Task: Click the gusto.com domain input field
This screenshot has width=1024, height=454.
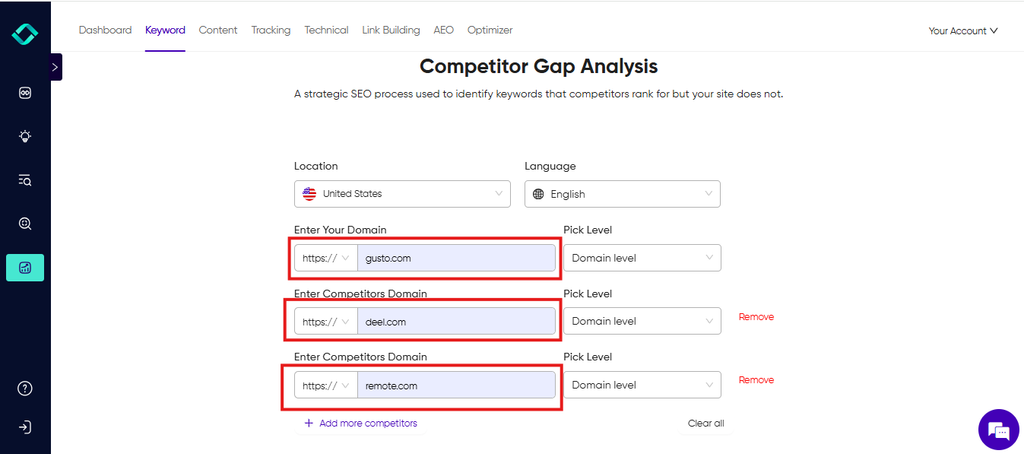Action: pyautogui.click(x=456, y=258)
